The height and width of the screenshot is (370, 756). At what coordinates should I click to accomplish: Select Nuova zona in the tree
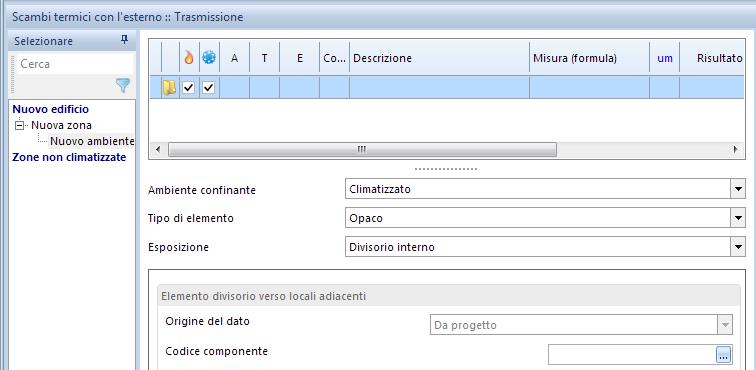pyautogui.click(x=62, y=125)
